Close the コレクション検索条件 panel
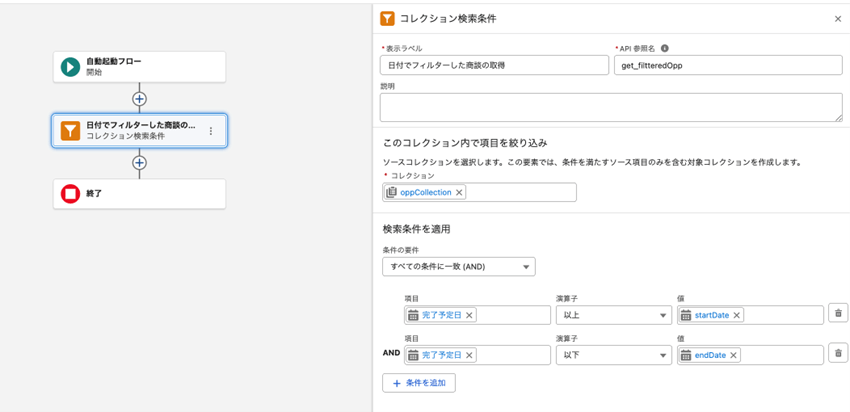850x412 pixels. (837, 19)
